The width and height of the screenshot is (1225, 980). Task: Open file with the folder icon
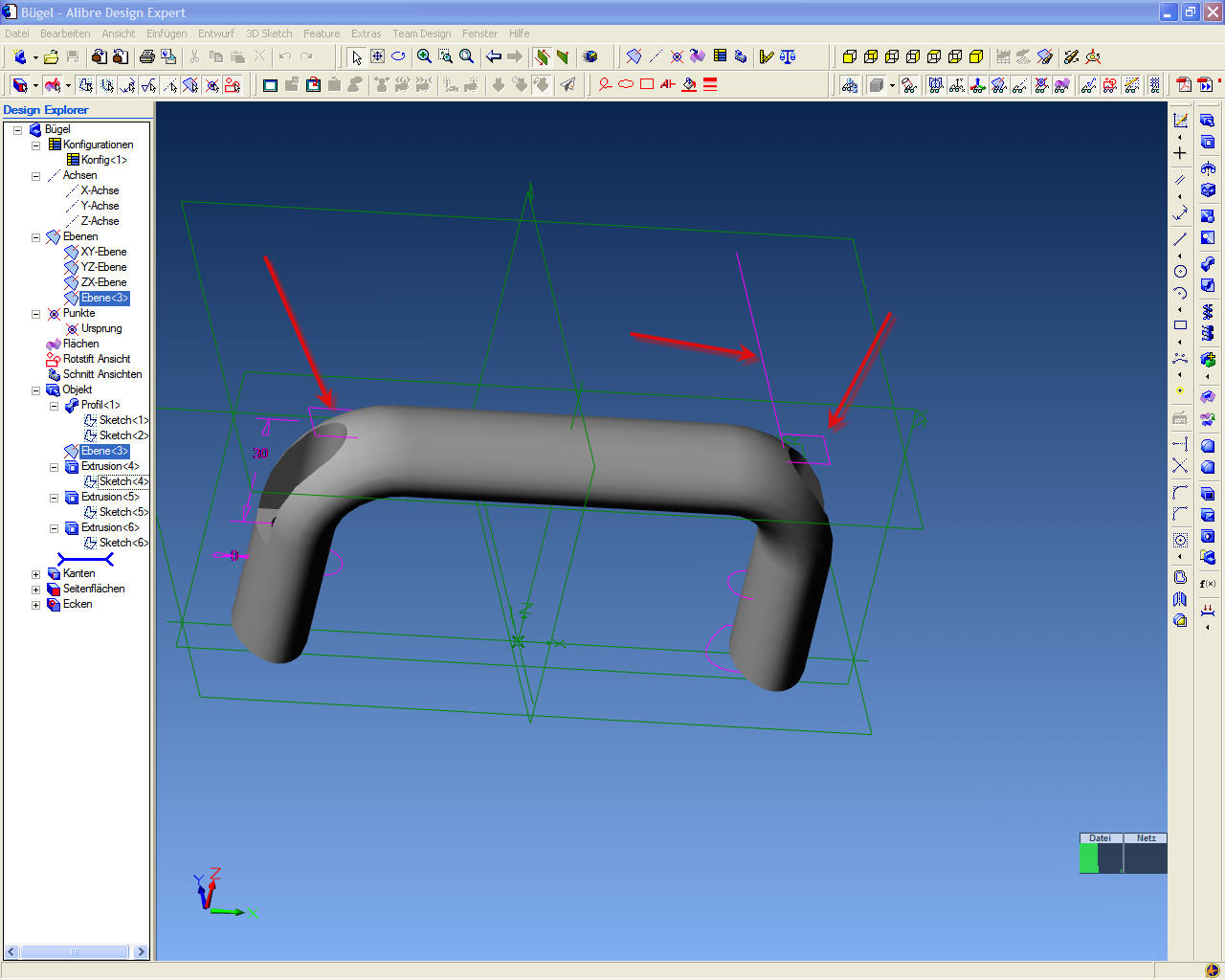pos(51,56)
